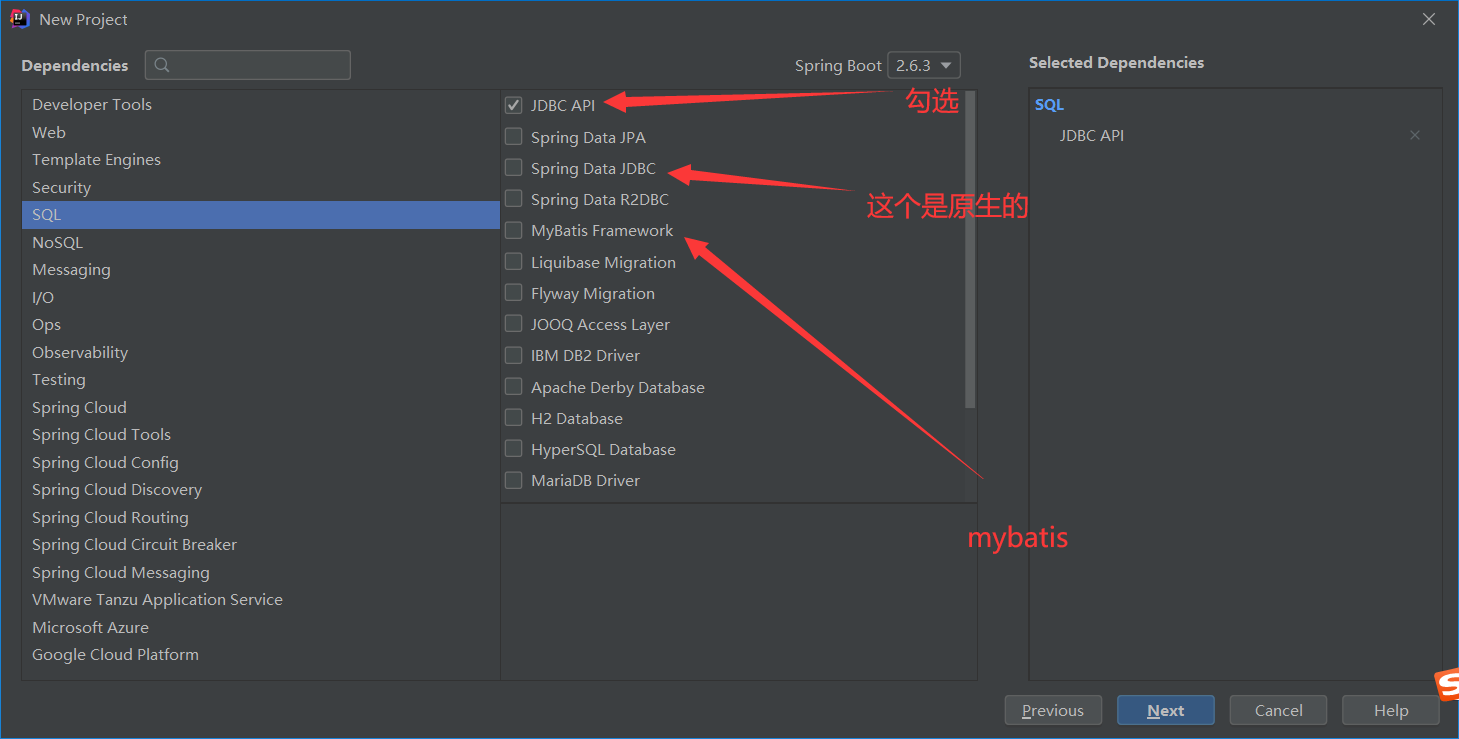The image size is (1459, 739).
Task: Open the Web dependency category
Action: pyautogui.click(x=260, y=132)
